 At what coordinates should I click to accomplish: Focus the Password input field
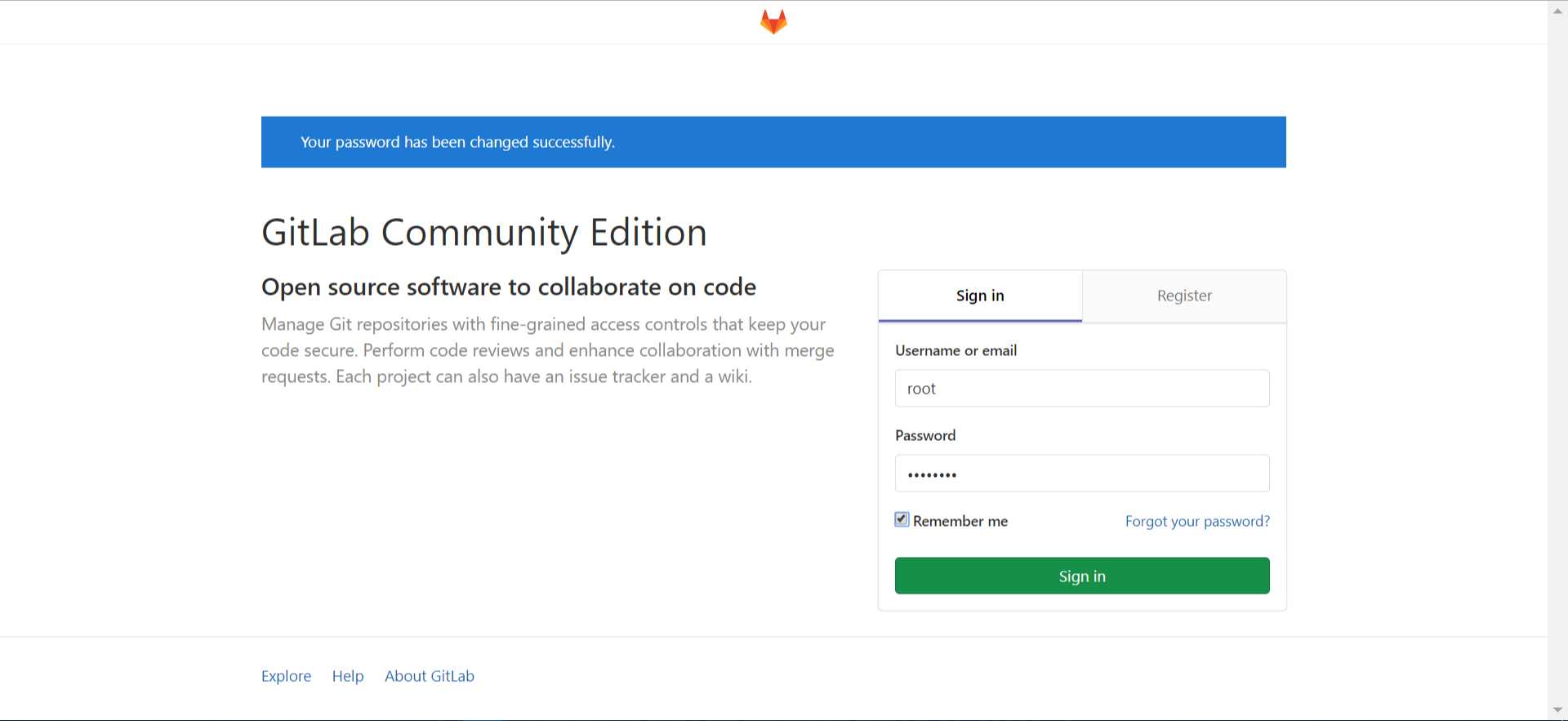pyautogui.click(x=1082, y=474)
